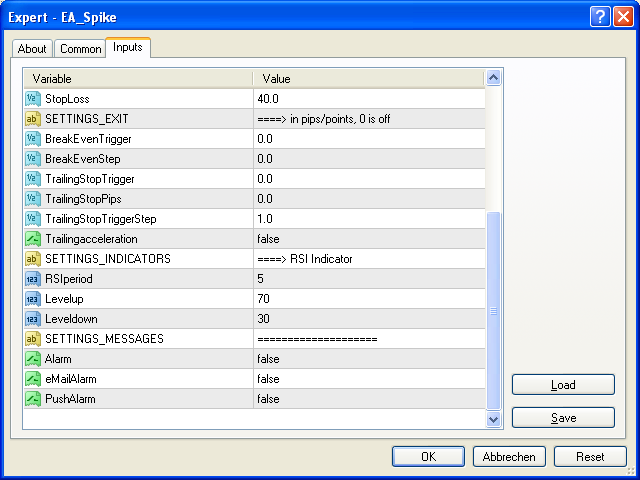The width and height of the screenshot is (640, 480).
Task: Click the Variable column header
Action: [138, 78]
